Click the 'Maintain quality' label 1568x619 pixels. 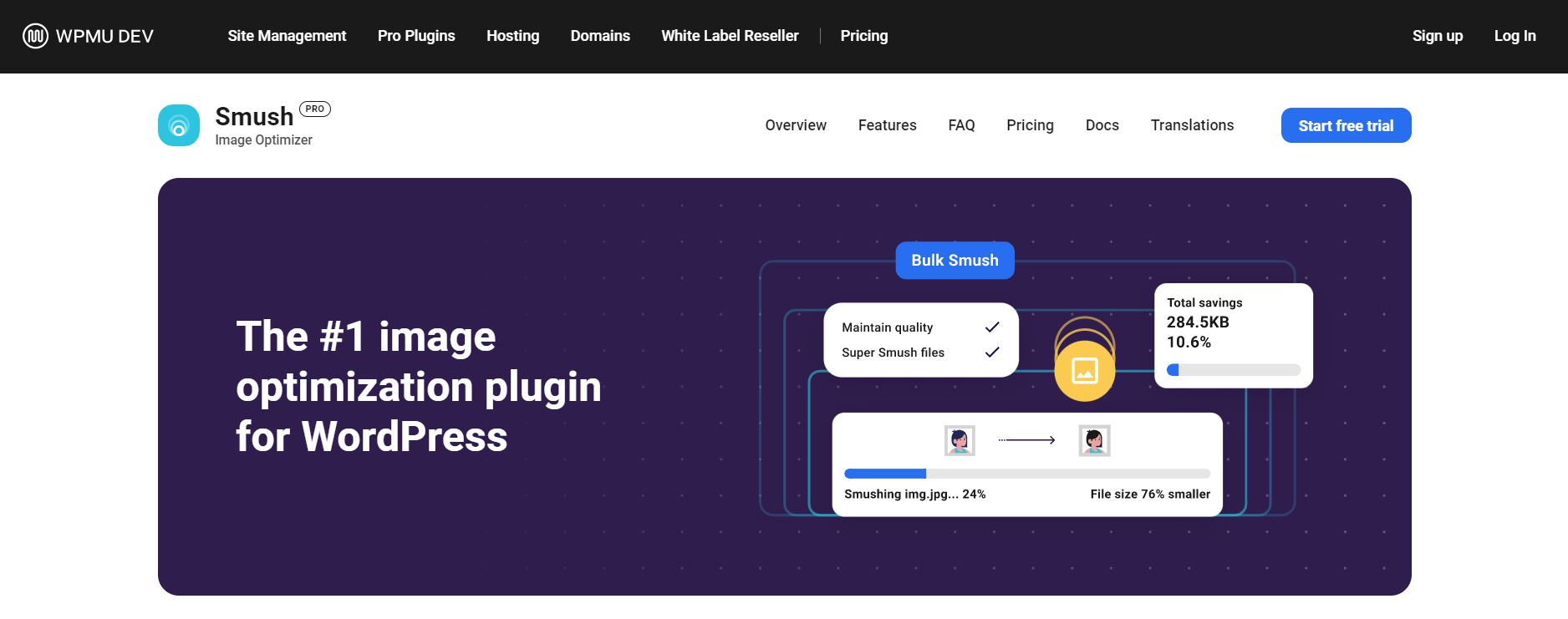(x=887, y=327)
